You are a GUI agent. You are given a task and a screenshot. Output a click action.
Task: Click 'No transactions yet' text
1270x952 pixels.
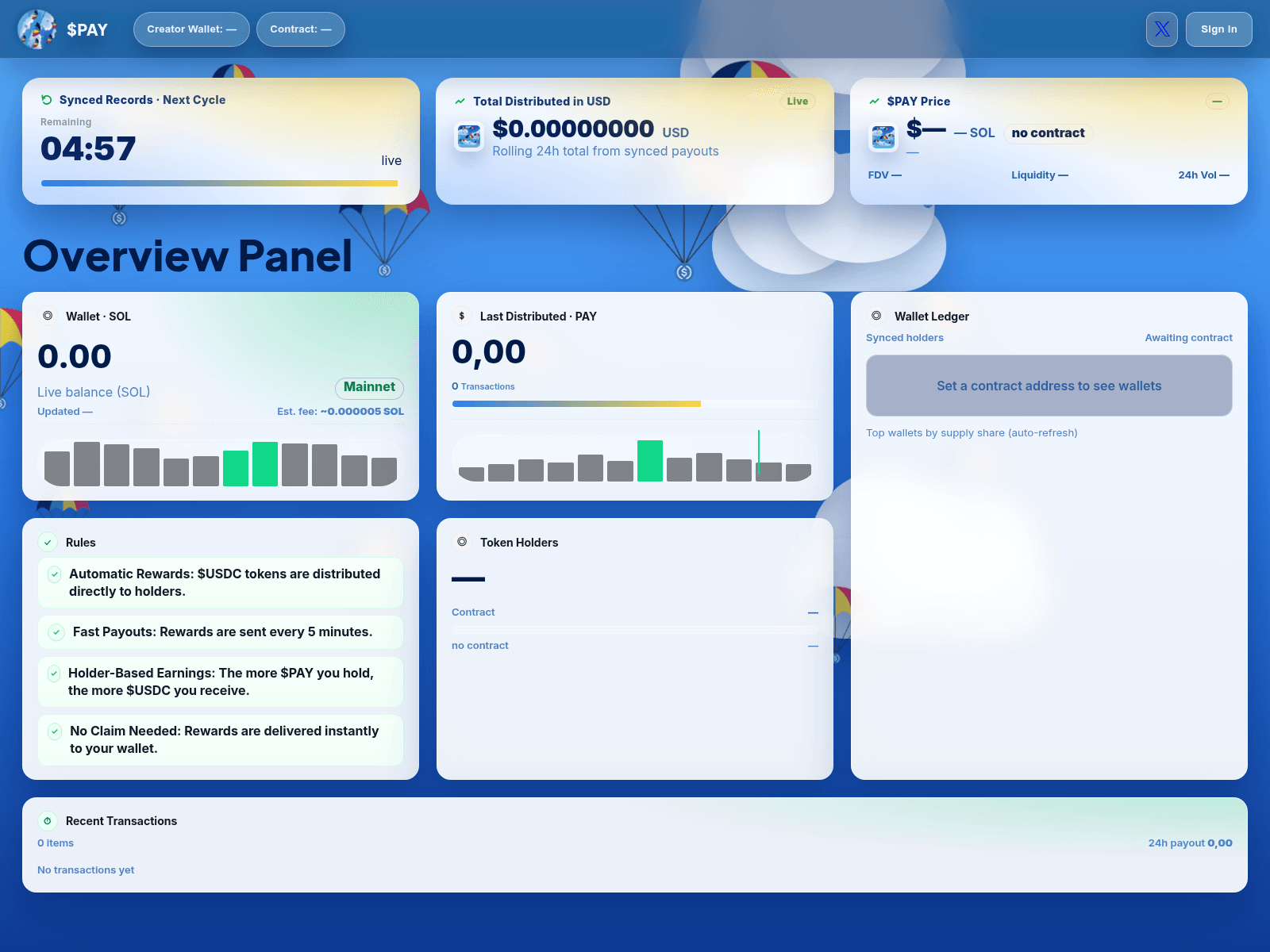coord(86,870)
